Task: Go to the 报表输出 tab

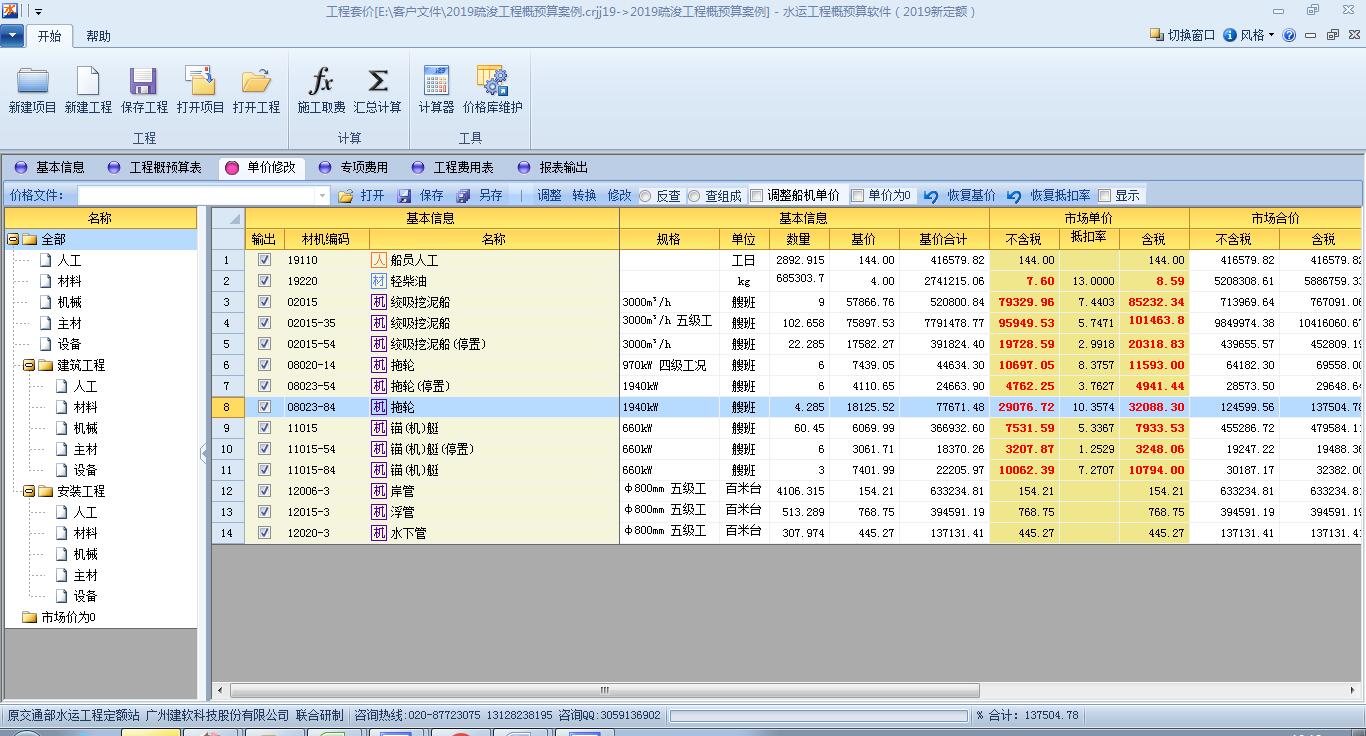Action: (553, 167)
